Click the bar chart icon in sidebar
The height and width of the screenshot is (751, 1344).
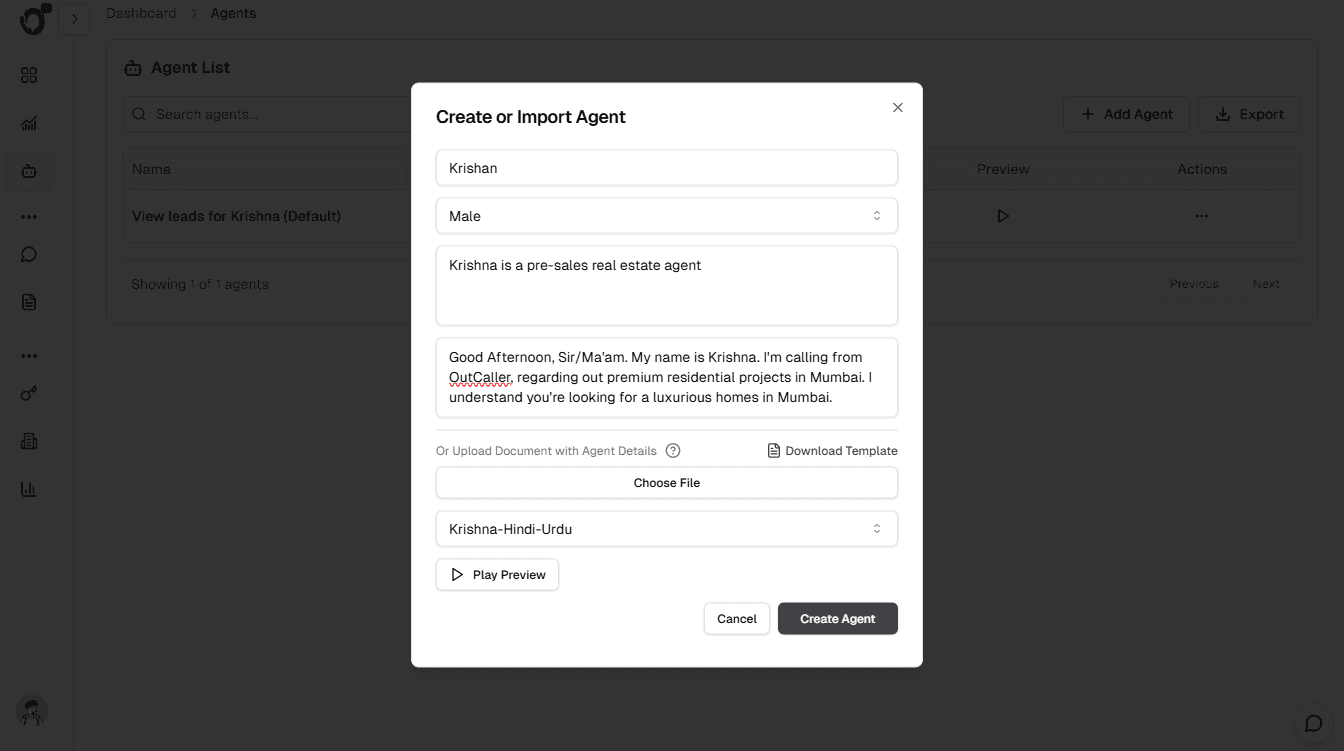click(x=29, y=489)
